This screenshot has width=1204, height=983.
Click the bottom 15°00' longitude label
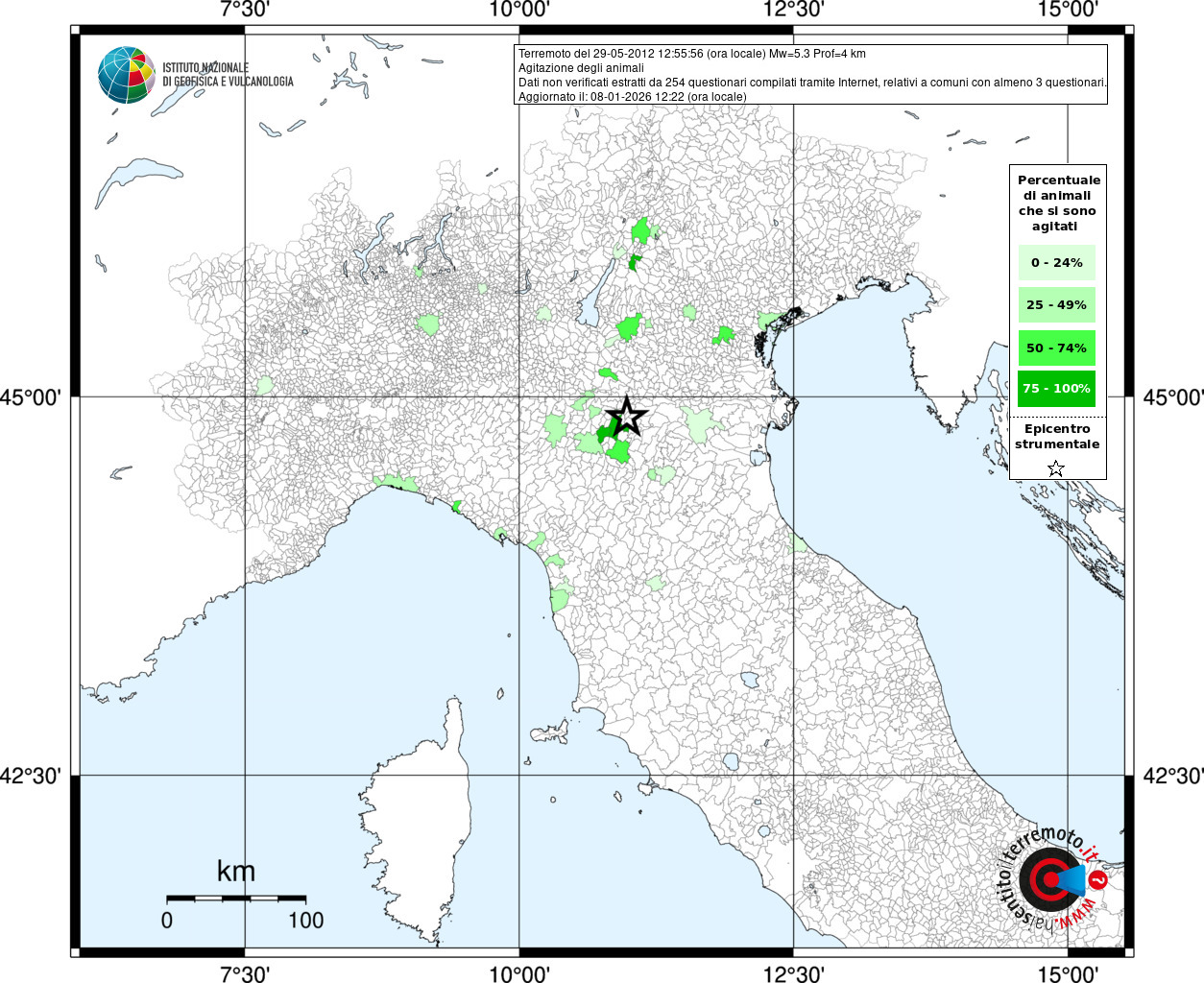tap(1068, 973)
